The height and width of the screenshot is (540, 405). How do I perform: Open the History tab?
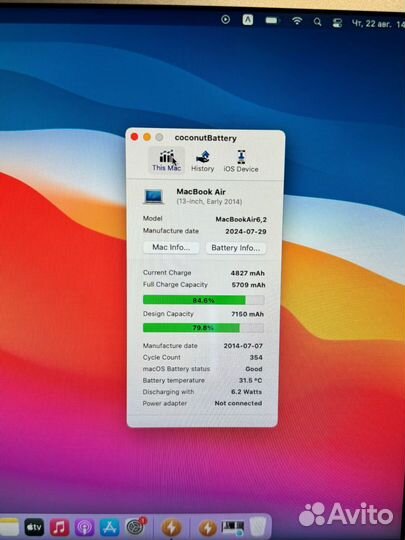click(202, 161)
